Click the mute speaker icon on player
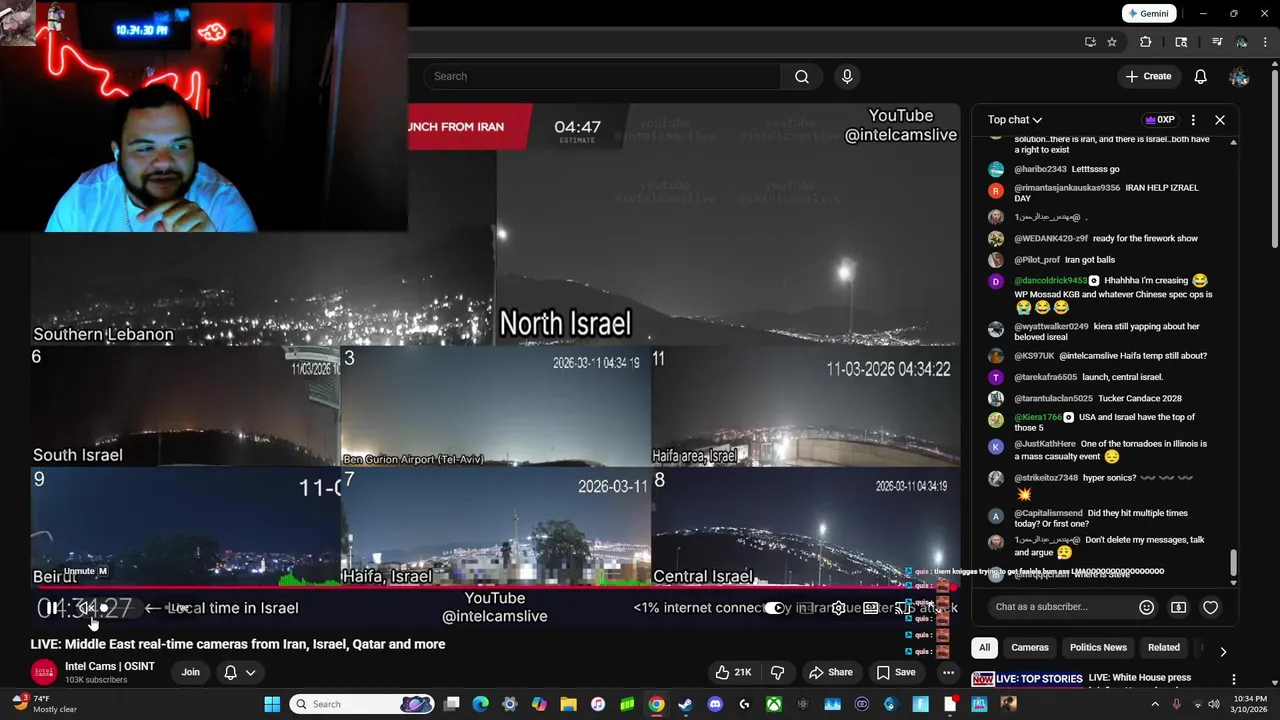1280x720 pixels. (86, 608)
